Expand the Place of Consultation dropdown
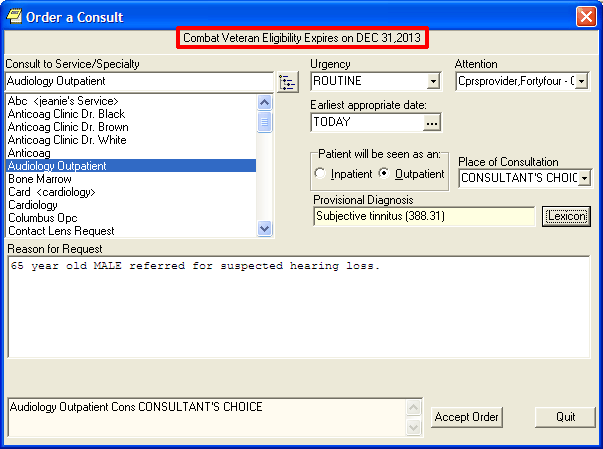603x449 pixels. (x=585, y=178)
